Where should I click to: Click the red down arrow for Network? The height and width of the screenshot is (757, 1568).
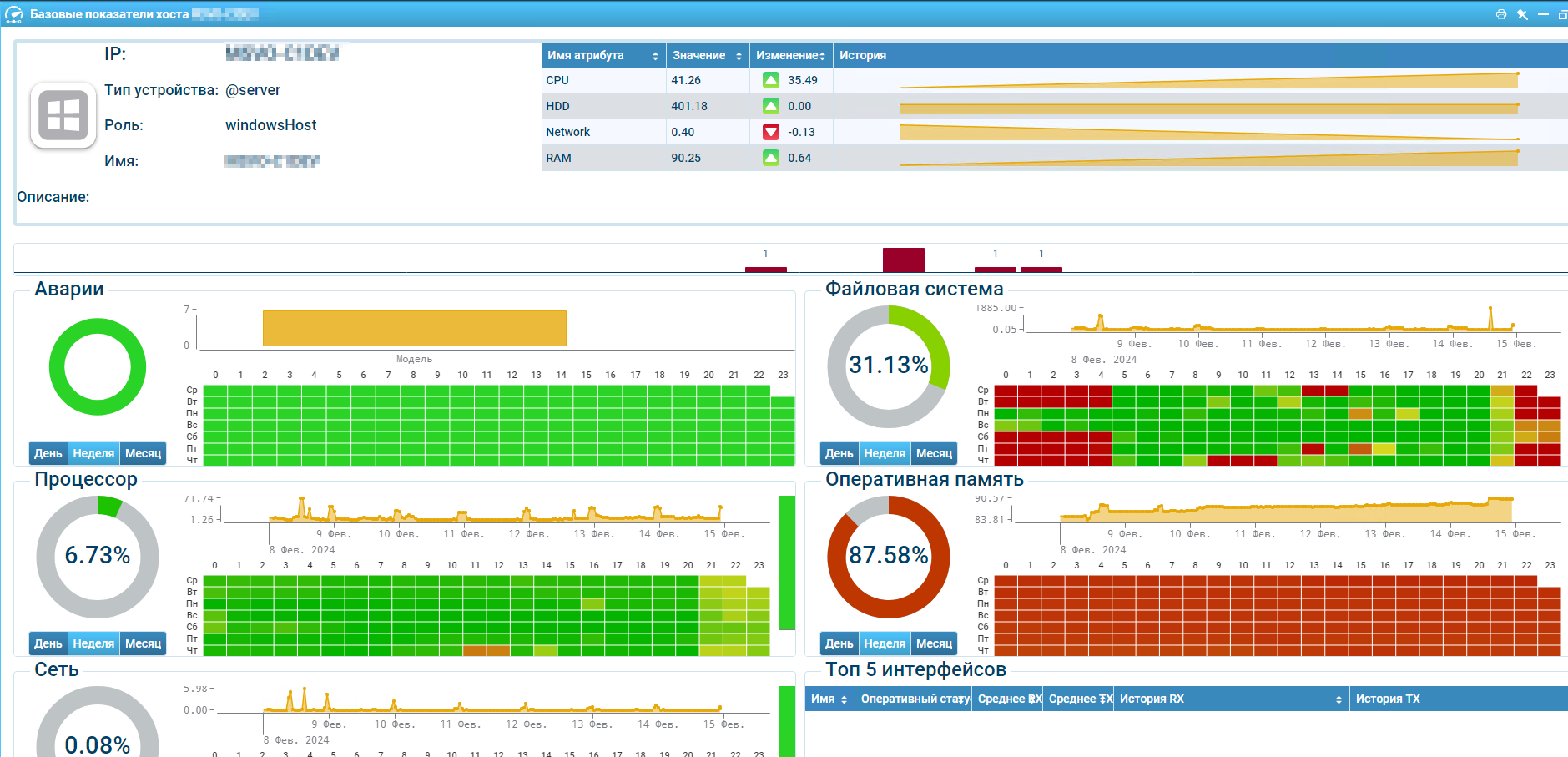tap(771, 132)
